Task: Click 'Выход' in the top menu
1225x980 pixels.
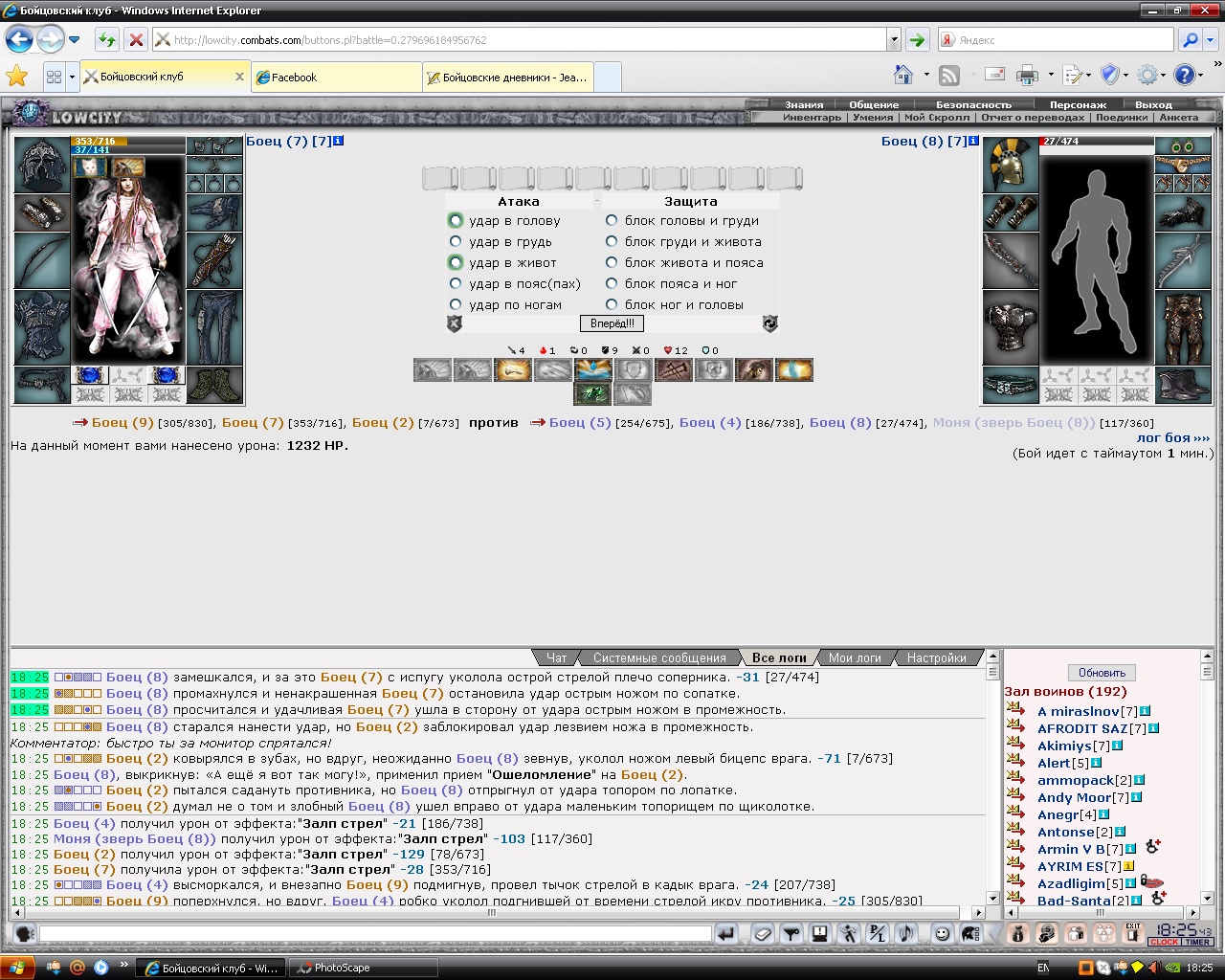Action: point(1153,104)
